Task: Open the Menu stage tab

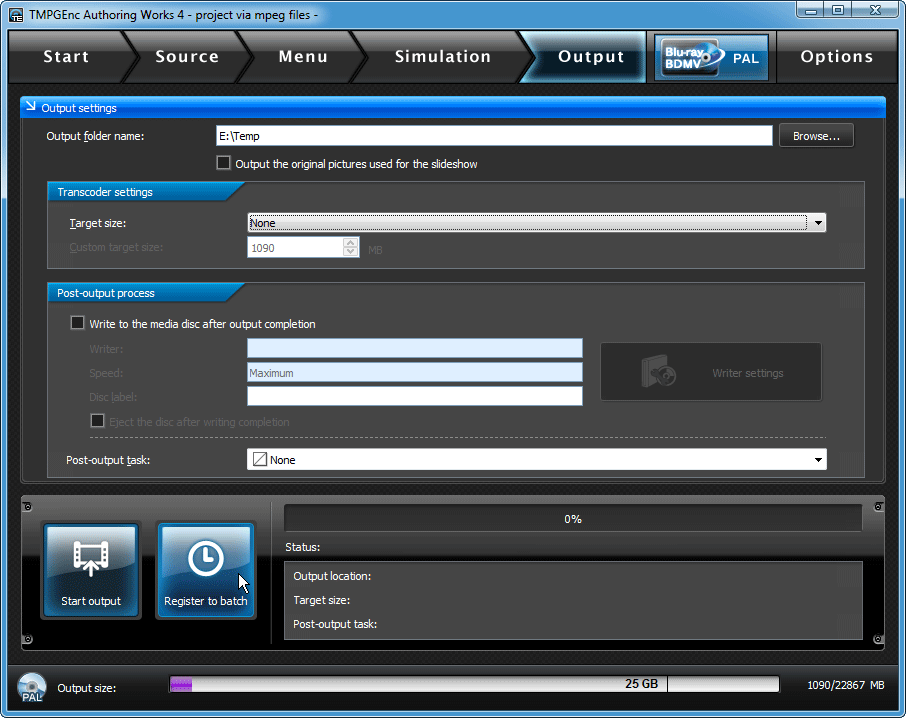Action: click(303, 57)
